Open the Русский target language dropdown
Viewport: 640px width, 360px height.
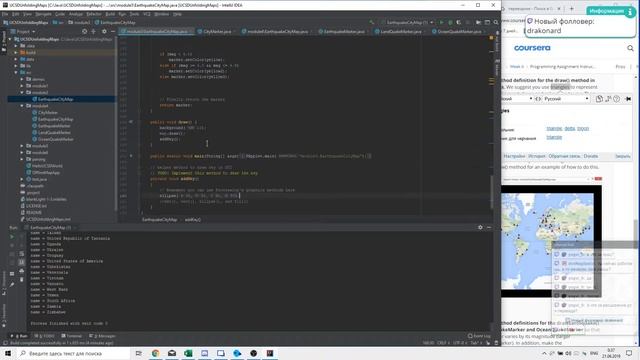pyautogui.click(x=567, y=99)
